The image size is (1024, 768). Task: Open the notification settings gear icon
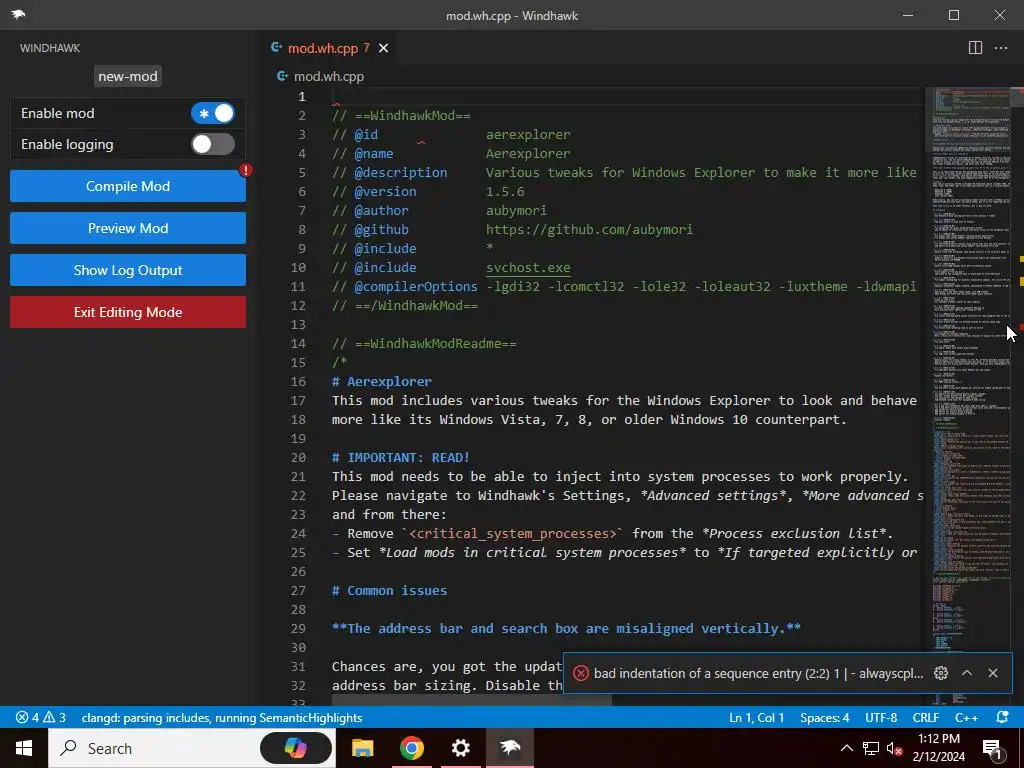[940, 673]
